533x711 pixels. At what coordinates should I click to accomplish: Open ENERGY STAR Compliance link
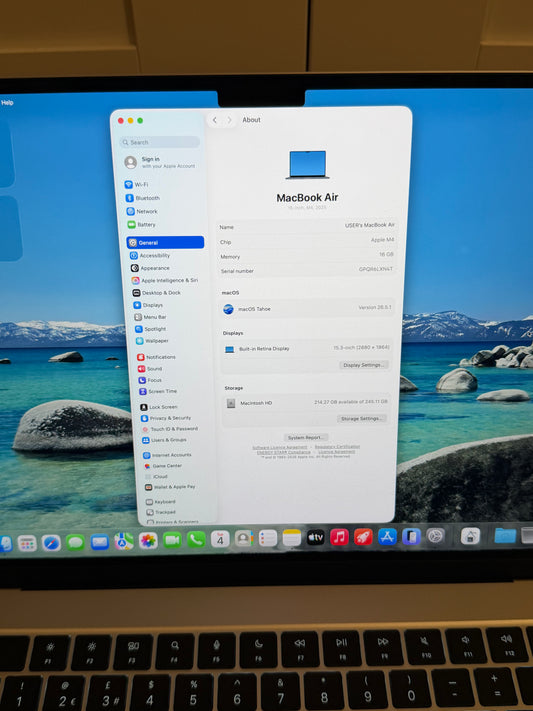pos(284,452)
